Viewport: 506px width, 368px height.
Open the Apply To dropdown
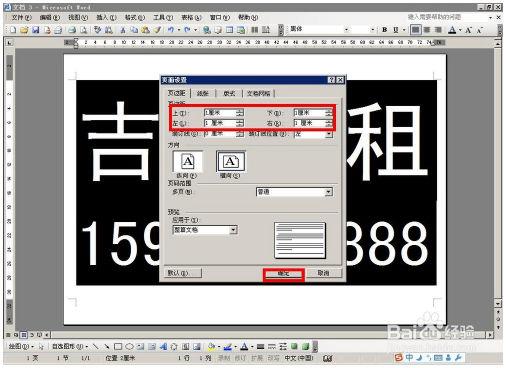pyautogui.click(x=233, y=230)
